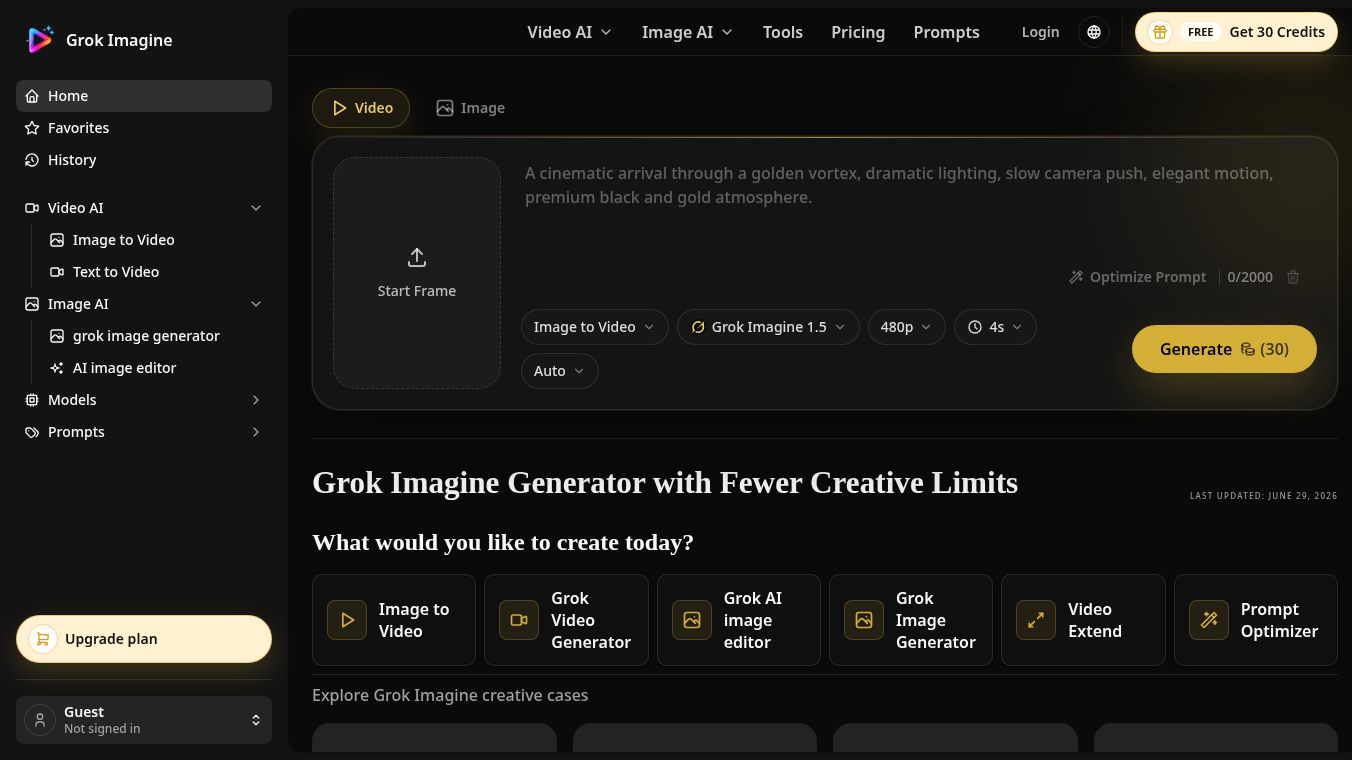This screenshot has height=760, width=1352.
Task: Click the Guest avatar icon
Action: tap(40, 720)
